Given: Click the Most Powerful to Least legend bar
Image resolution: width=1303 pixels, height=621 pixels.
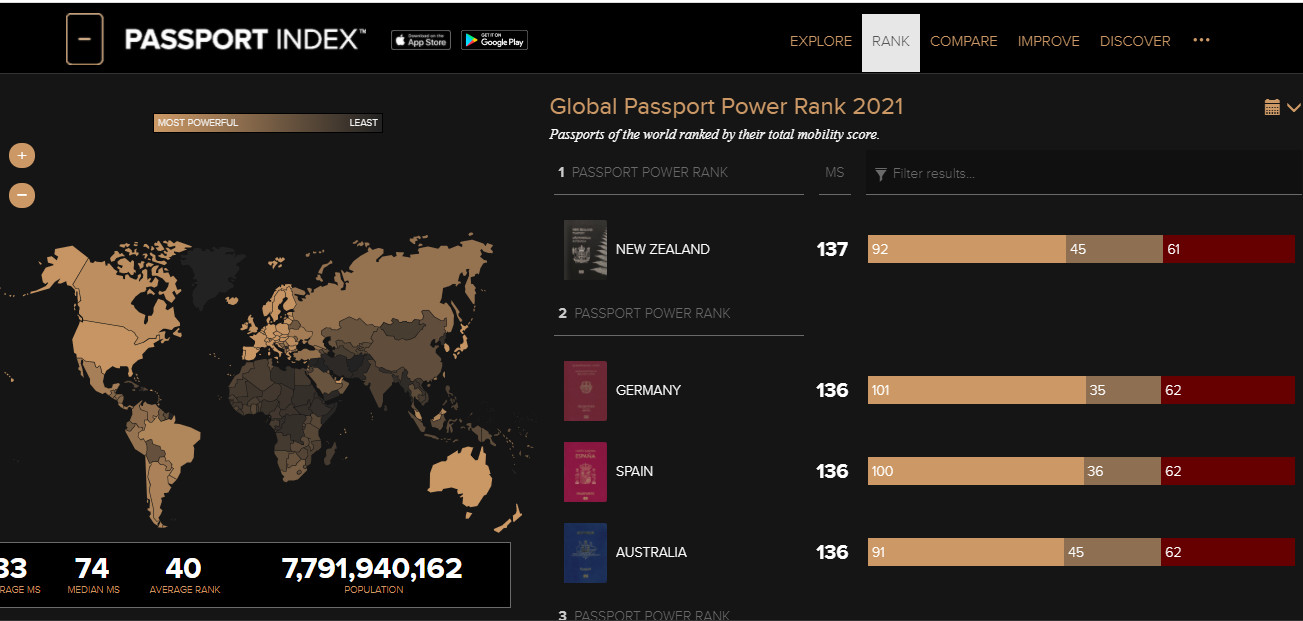Looking at the screenshot, I should 268,123.
